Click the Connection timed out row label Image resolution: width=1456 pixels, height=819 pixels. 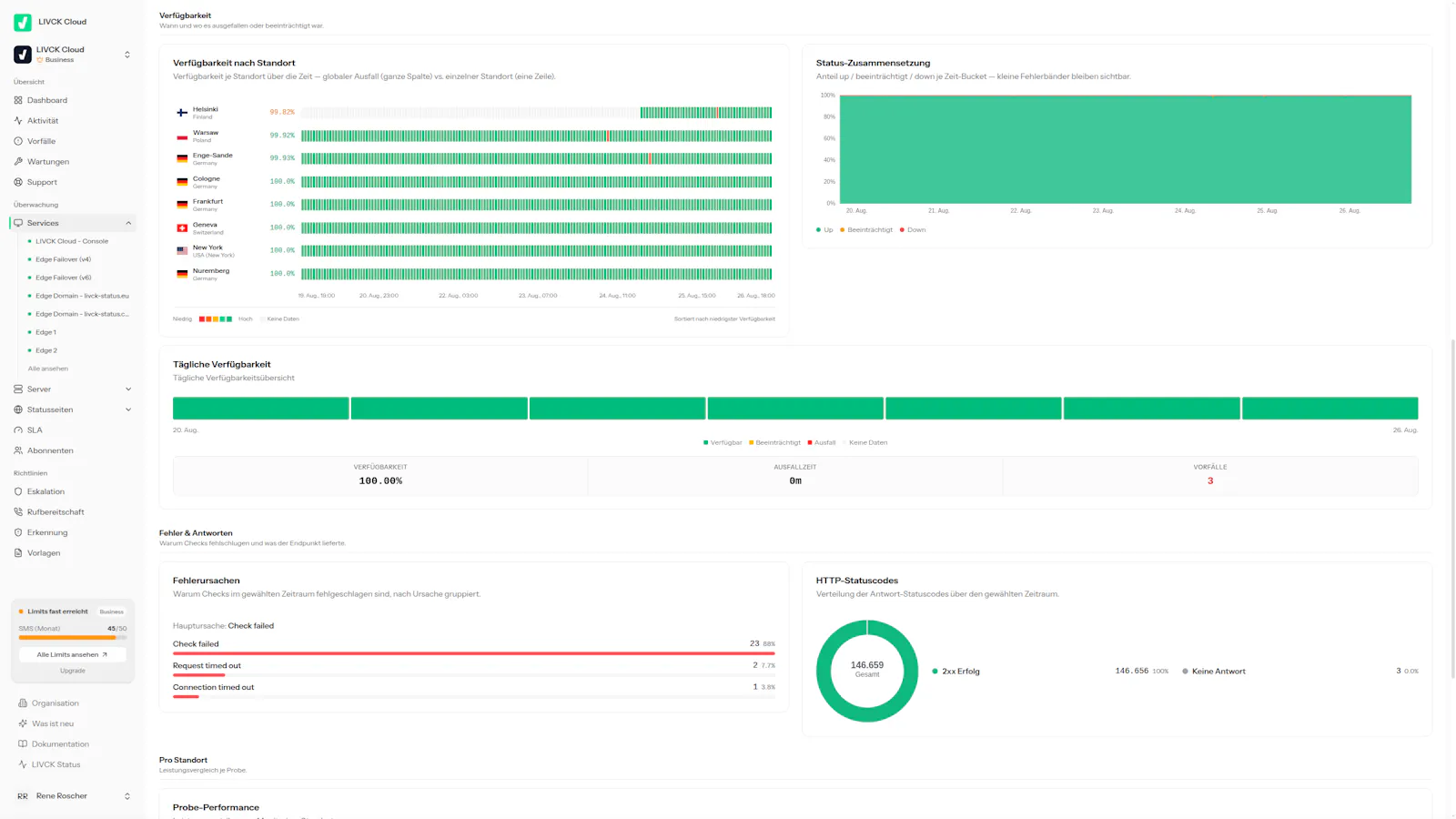pos(213,687)
